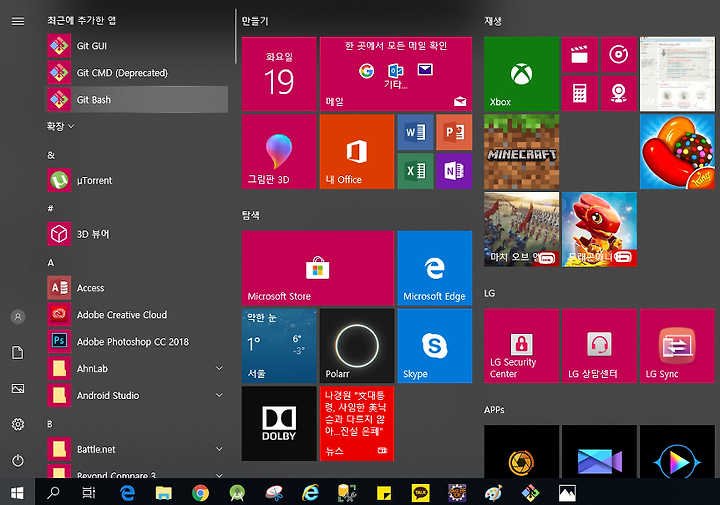
Task: Open Task View on the taskbar
Action: tap(89, 493)
